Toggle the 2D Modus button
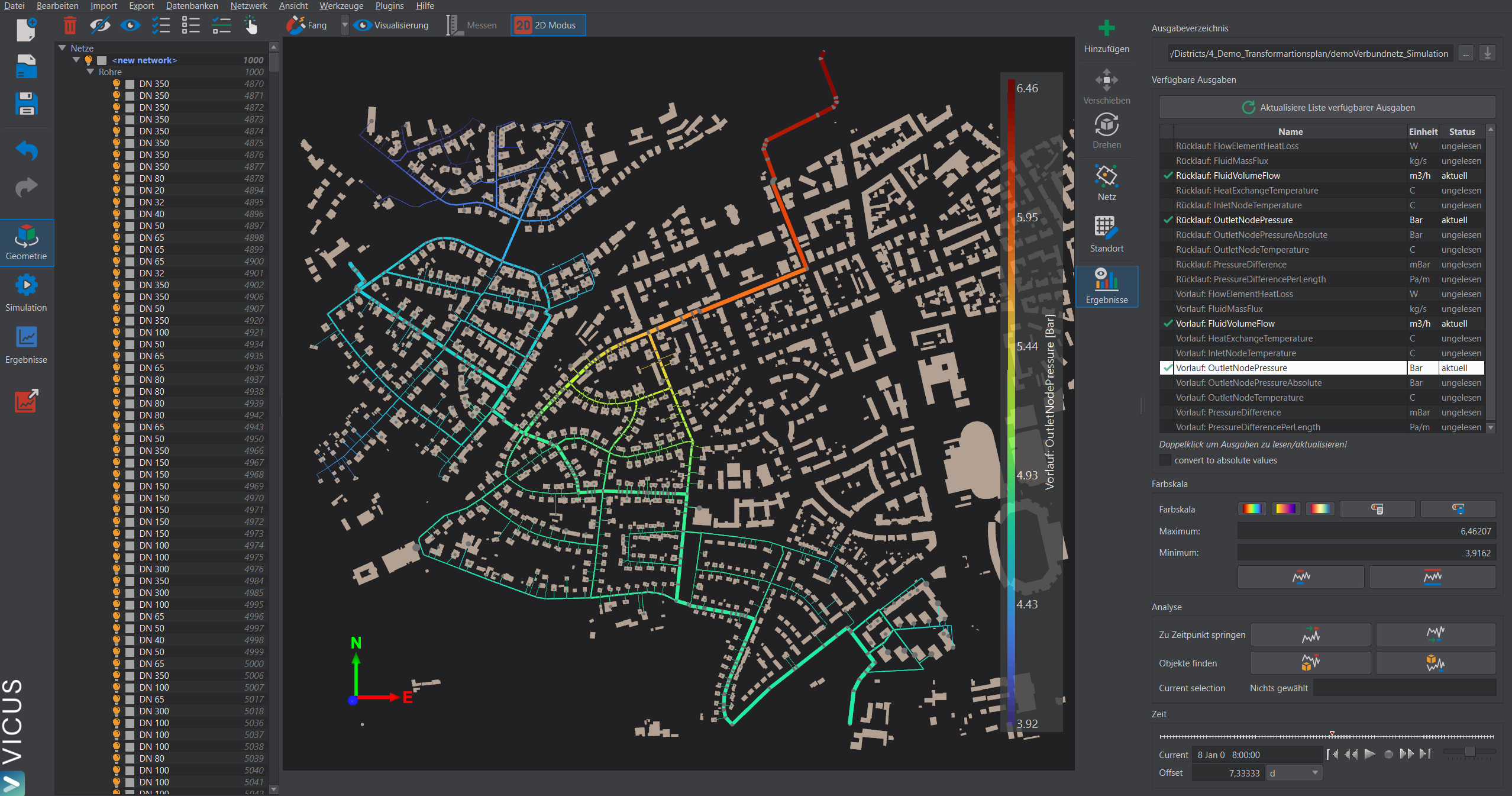This screenshot has height=796, width=1512. point(548,25)
